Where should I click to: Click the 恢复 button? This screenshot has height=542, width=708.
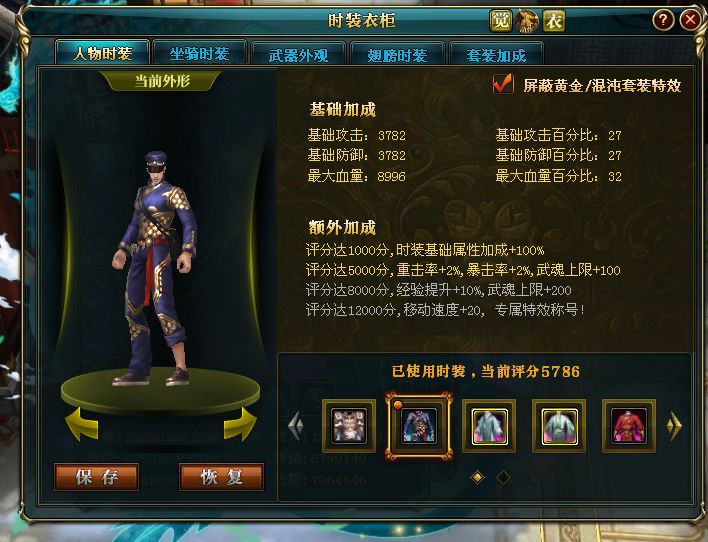pyautogui.click(x=221, y=477)
